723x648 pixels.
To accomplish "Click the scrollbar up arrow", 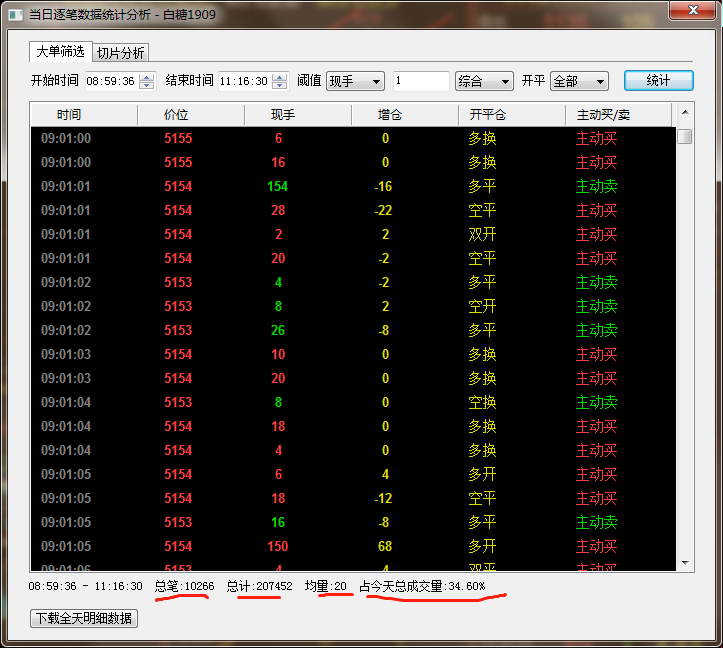I will click(685, 114).
